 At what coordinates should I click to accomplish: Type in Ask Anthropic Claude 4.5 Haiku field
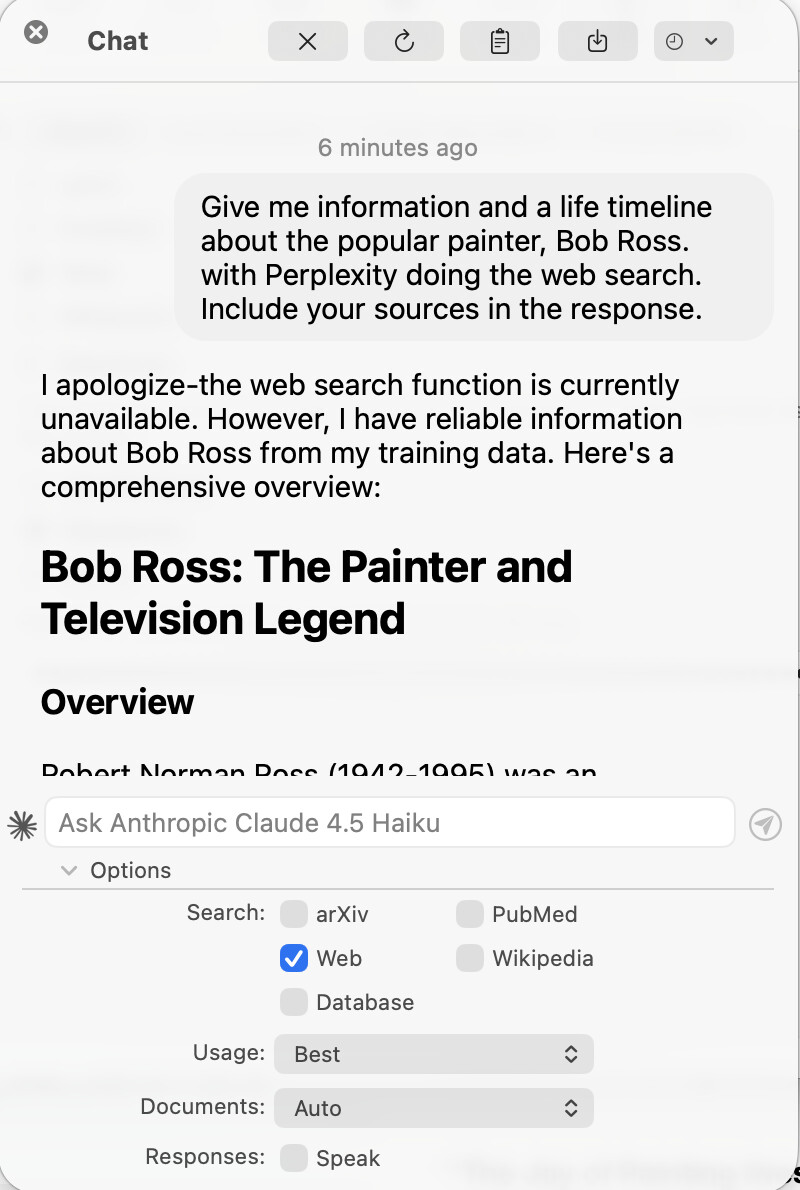coord(390,823)
